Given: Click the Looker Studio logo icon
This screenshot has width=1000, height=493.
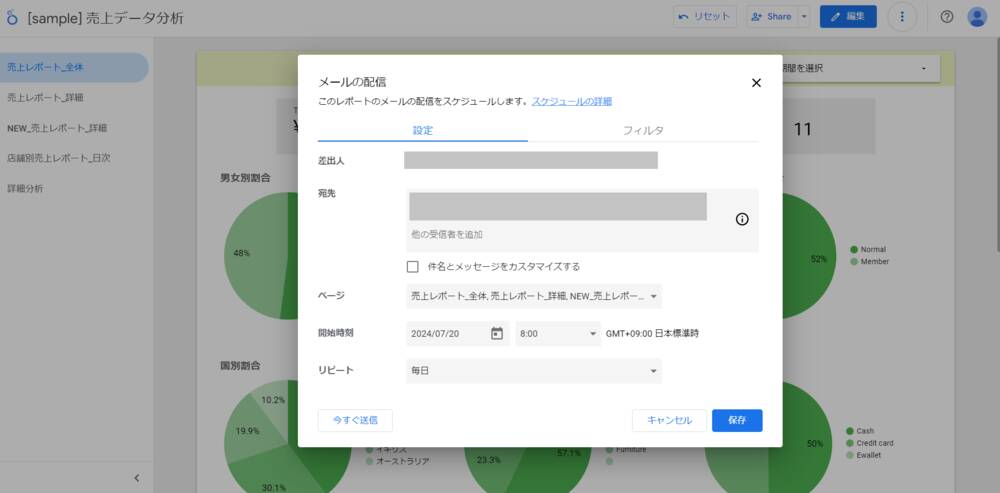Looking at the screenshot, I should click(x=12, y=18).
